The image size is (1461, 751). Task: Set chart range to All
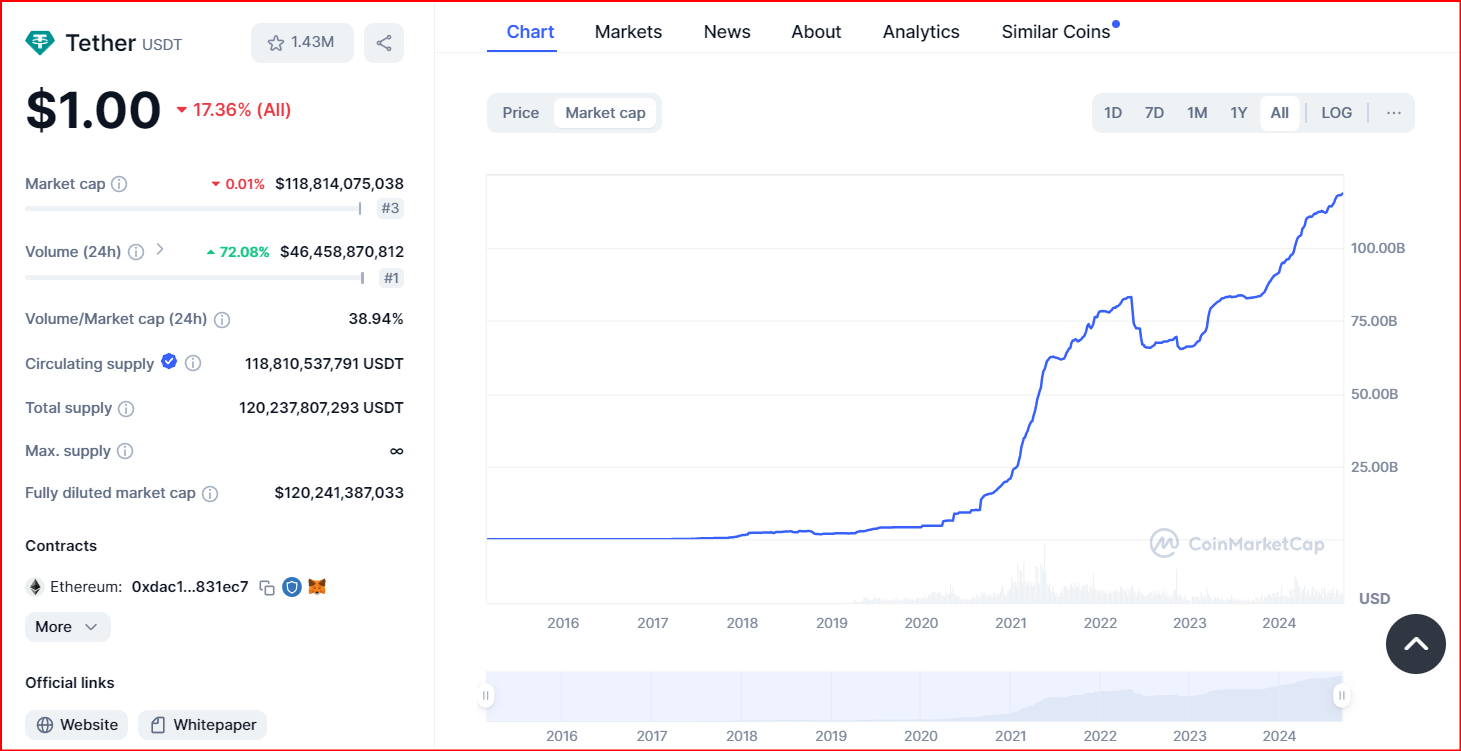(1280, 113)
